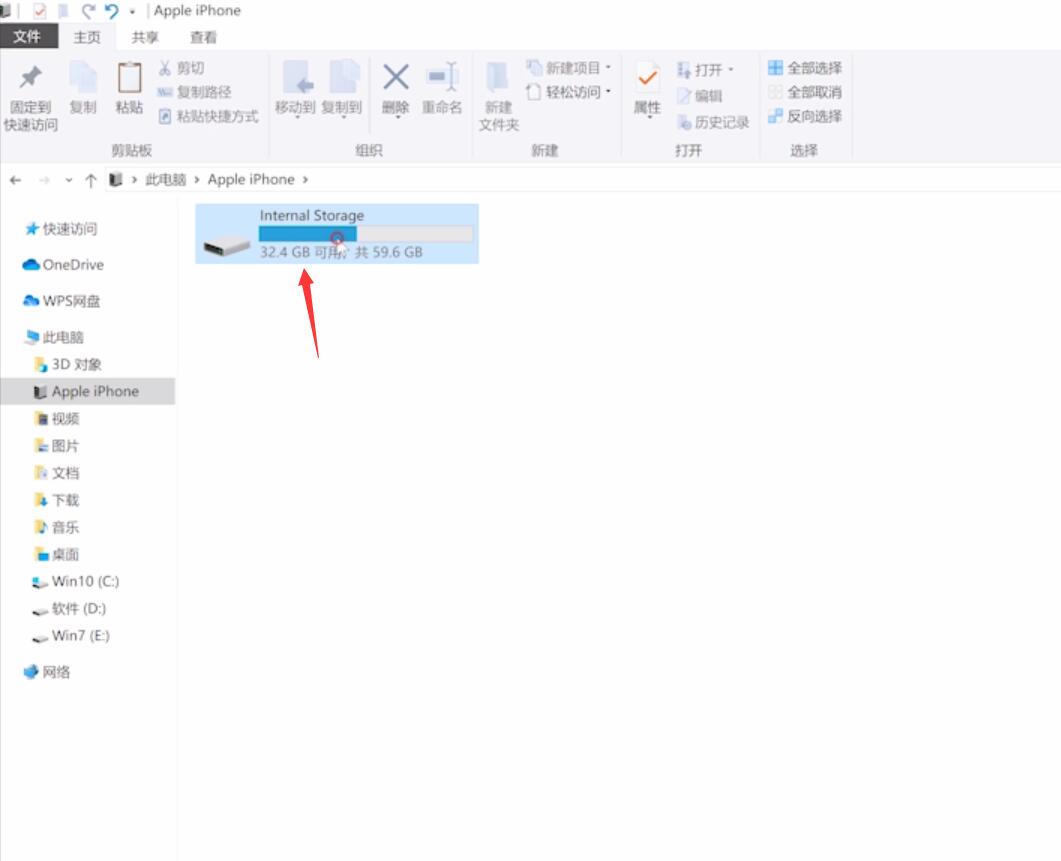Click the New Folder icon
The height and width of the screenshot is (861, 1061).
click(x=497, y=77)
